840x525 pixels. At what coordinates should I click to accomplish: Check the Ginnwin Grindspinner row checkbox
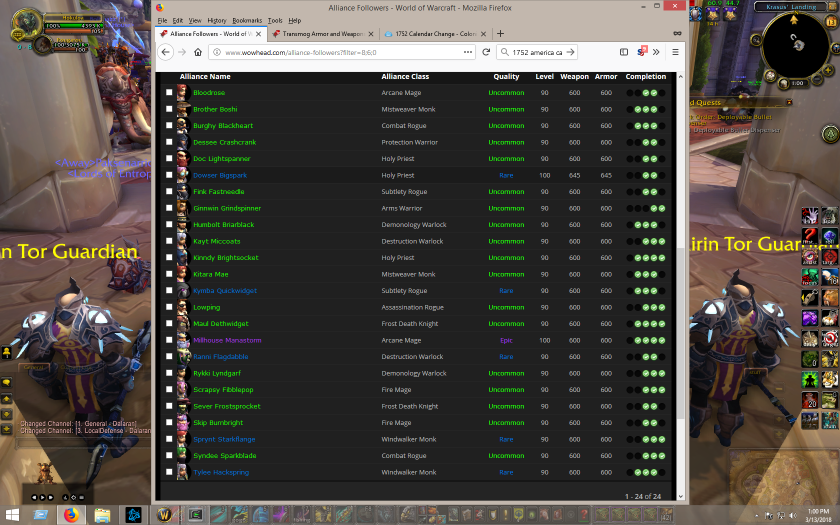click(169, 208)
